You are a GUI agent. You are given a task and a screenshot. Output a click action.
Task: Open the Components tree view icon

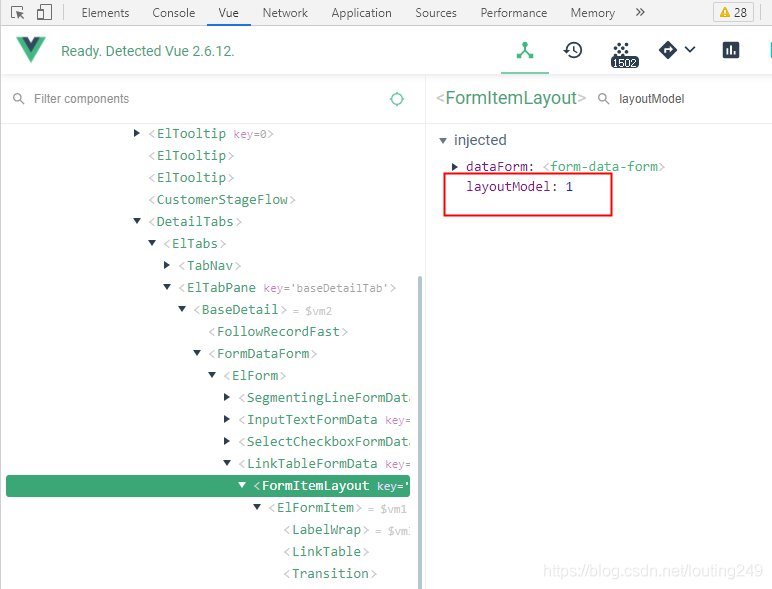pos(525,51)
